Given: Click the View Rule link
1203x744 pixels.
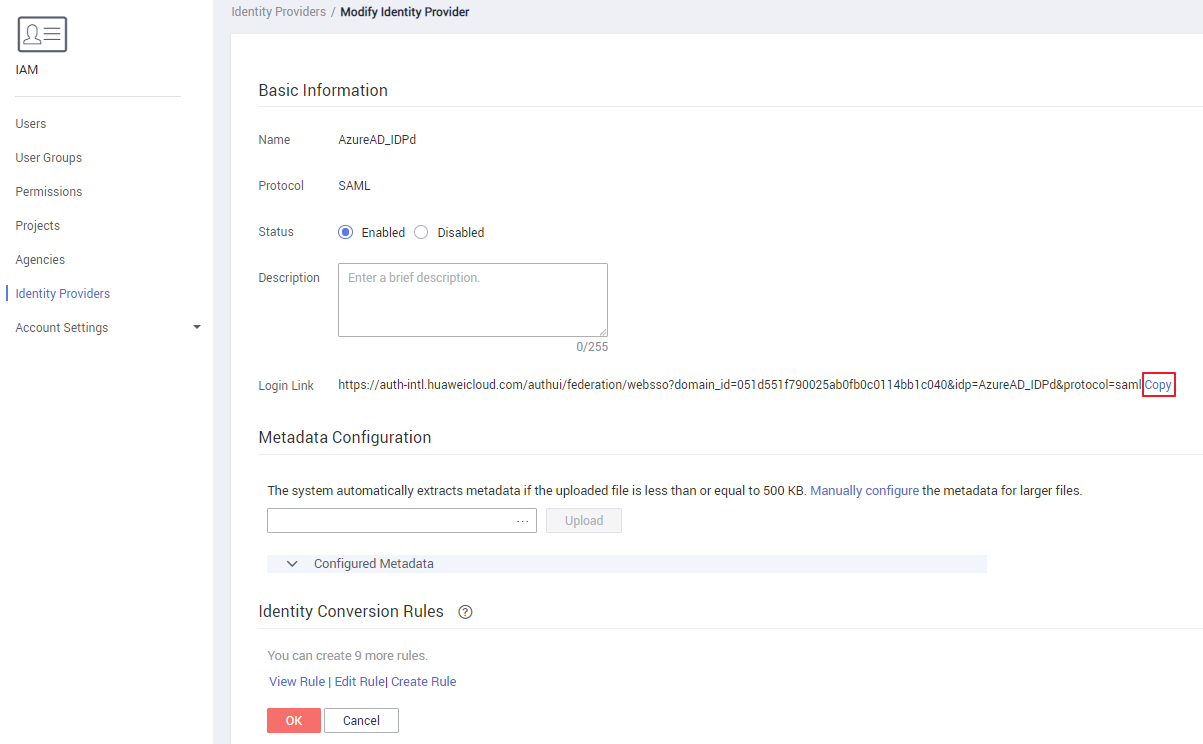Looking at the screenshot, I should pyautogui.click(x=297, y=682).
